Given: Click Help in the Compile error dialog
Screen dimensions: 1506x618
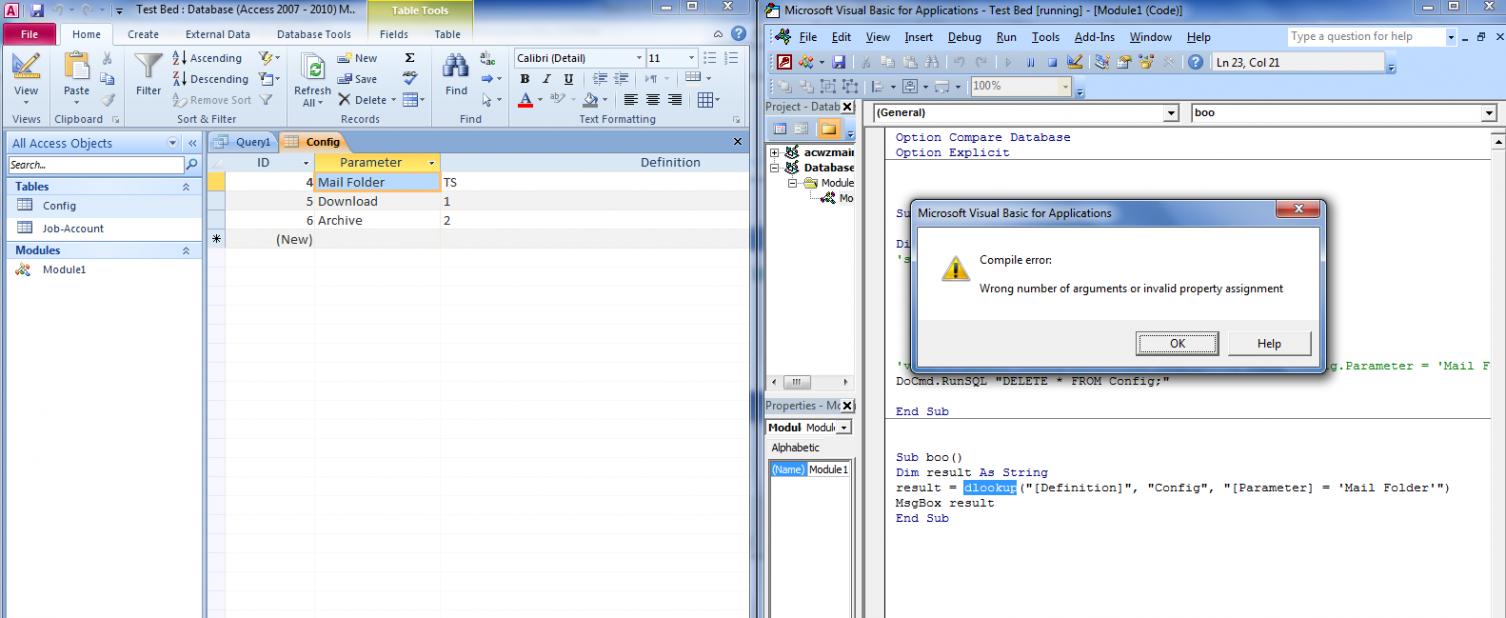Looking at the screenshot, I should point(1269,343).
